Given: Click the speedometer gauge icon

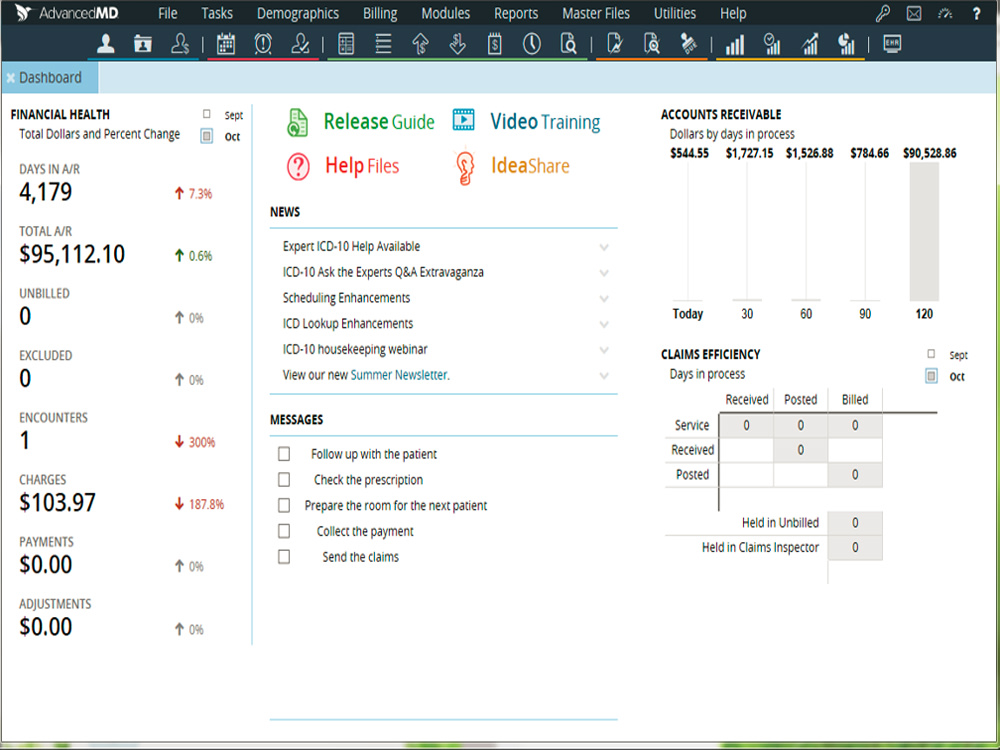Looking at the screenshot, I should [945, 13].
